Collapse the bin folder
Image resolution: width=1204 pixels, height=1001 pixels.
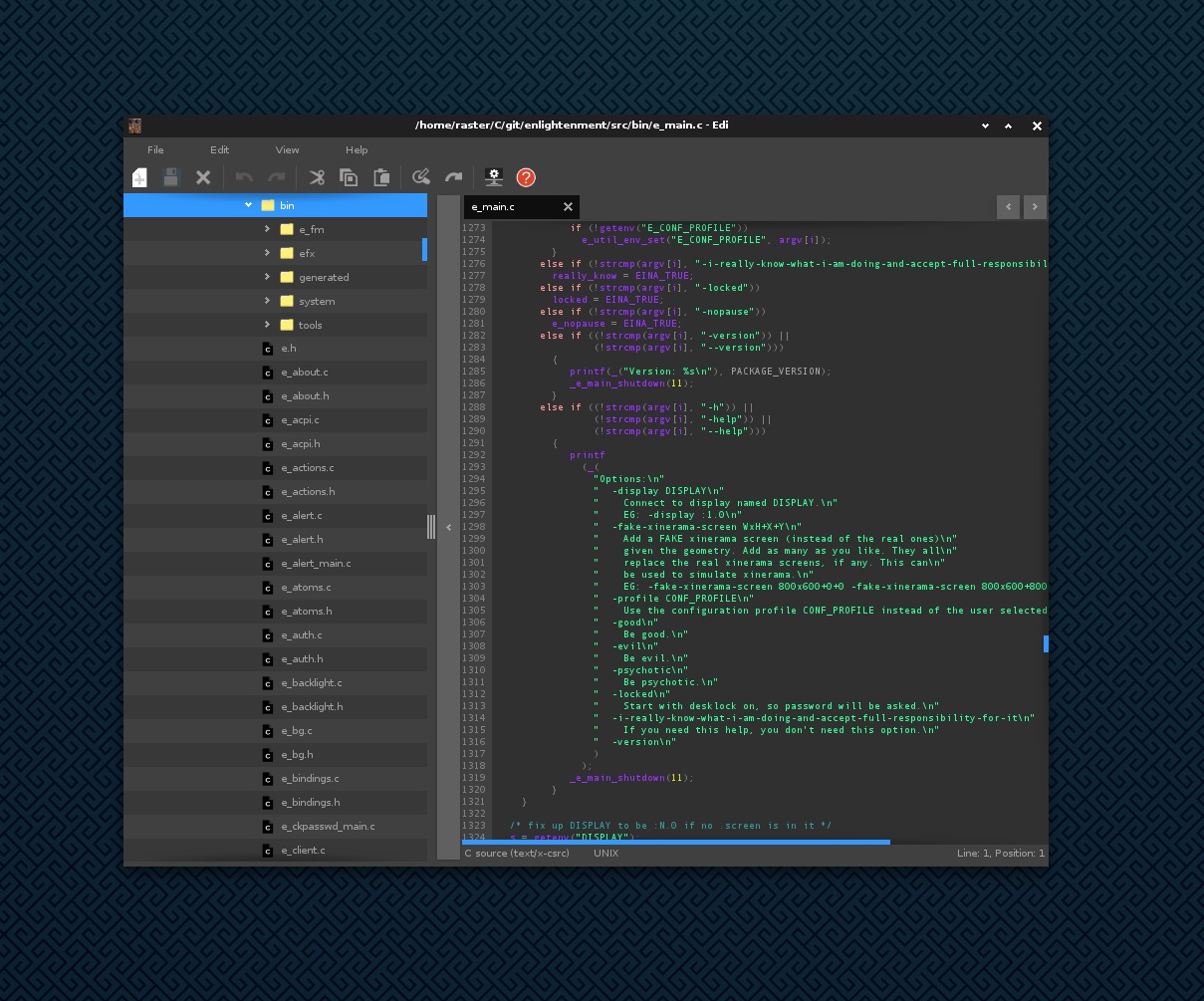tap(248, 205)
